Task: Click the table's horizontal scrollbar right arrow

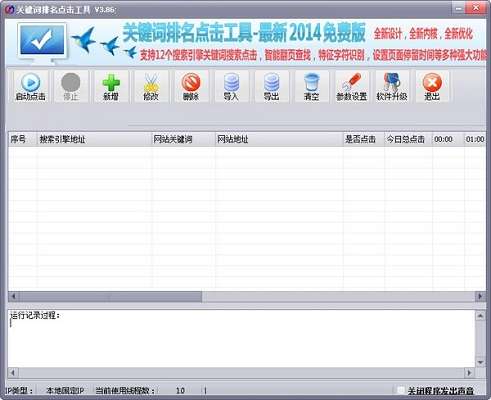Action: click(x=480, y=296)
